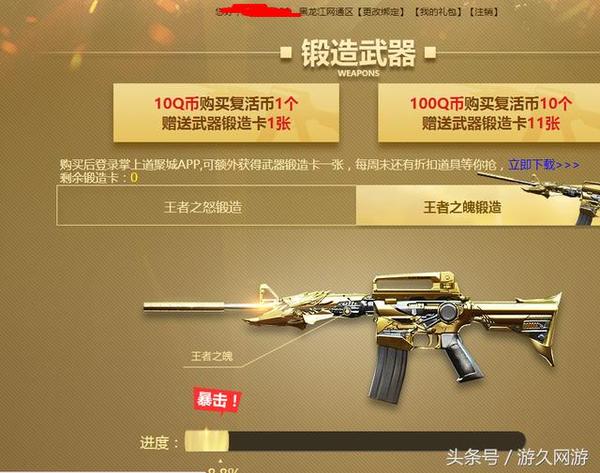
Task: Buy one revive coin for 10Q币
Action: tap(226, 113)
